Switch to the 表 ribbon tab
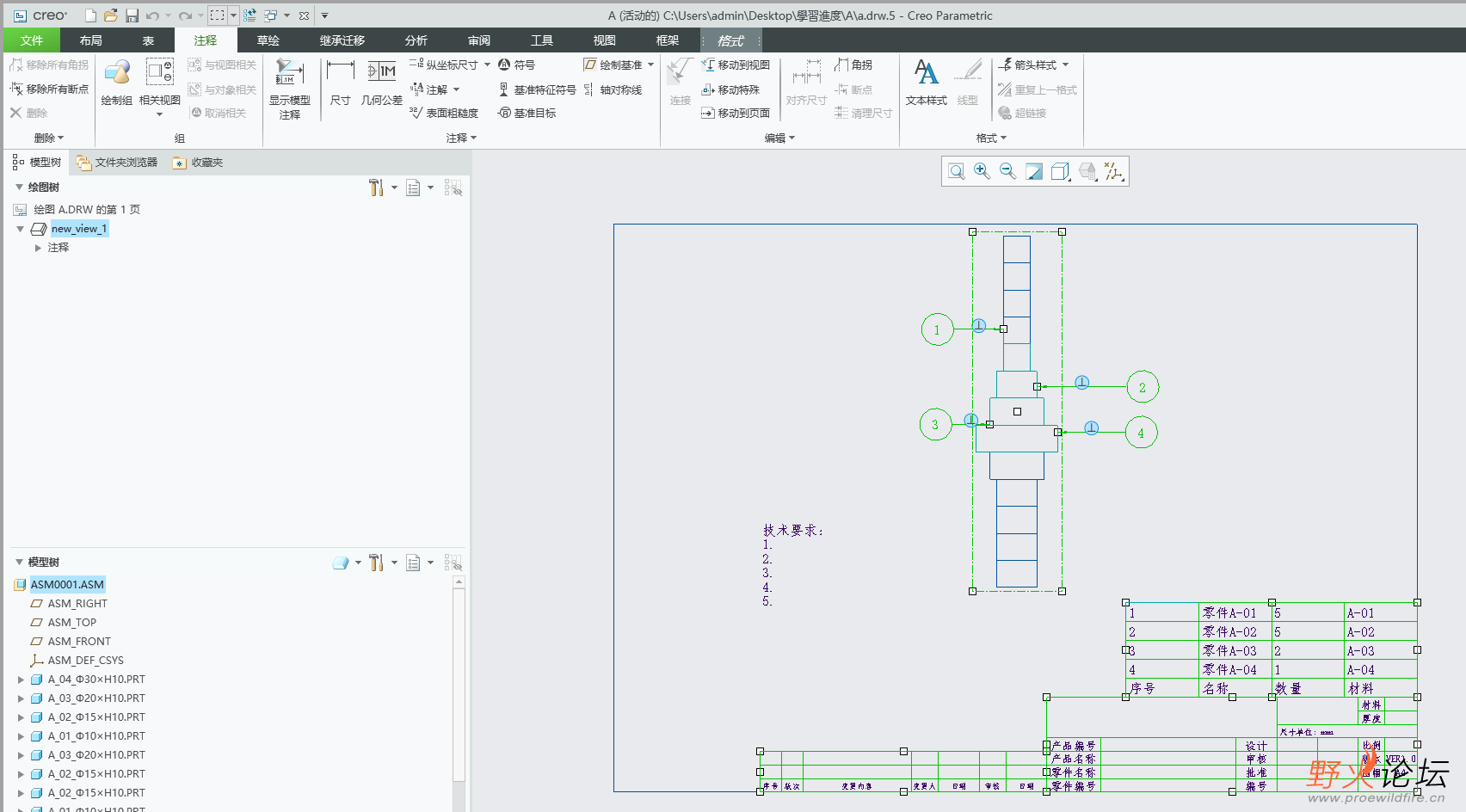This screenshot has width=1466, height=812. click(148, 40)
